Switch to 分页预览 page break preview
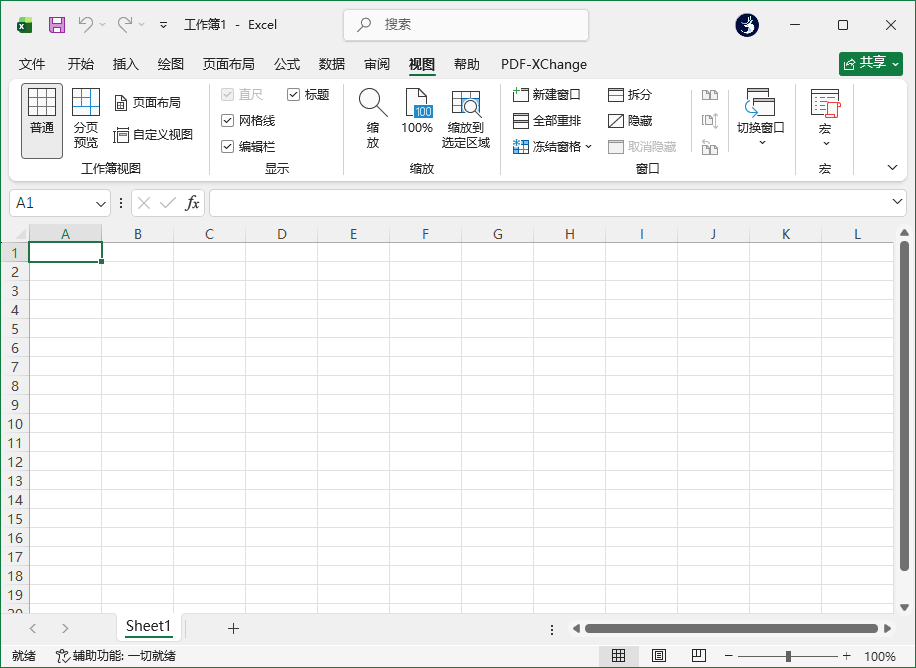This screenshot has width=916, height=668. pos(85,120)
